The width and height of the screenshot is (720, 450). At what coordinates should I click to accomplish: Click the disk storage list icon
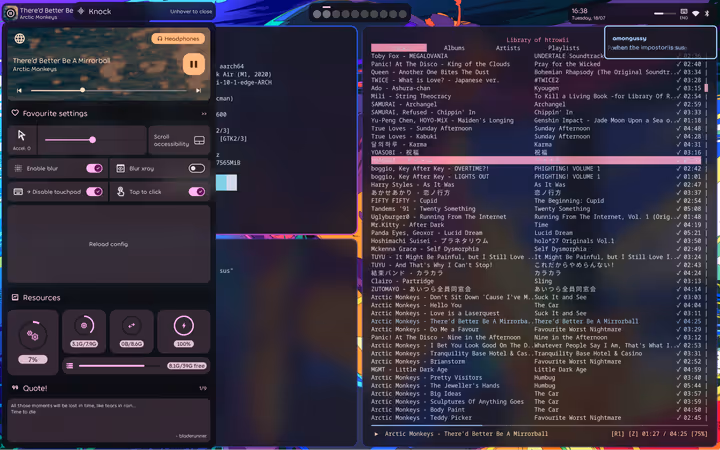(x=70, y=366)
